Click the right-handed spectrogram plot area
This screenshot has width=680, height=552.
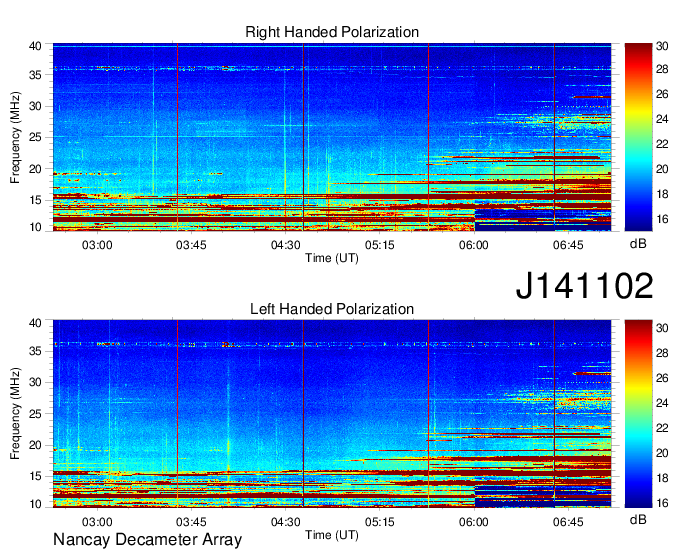click(332, 137)
